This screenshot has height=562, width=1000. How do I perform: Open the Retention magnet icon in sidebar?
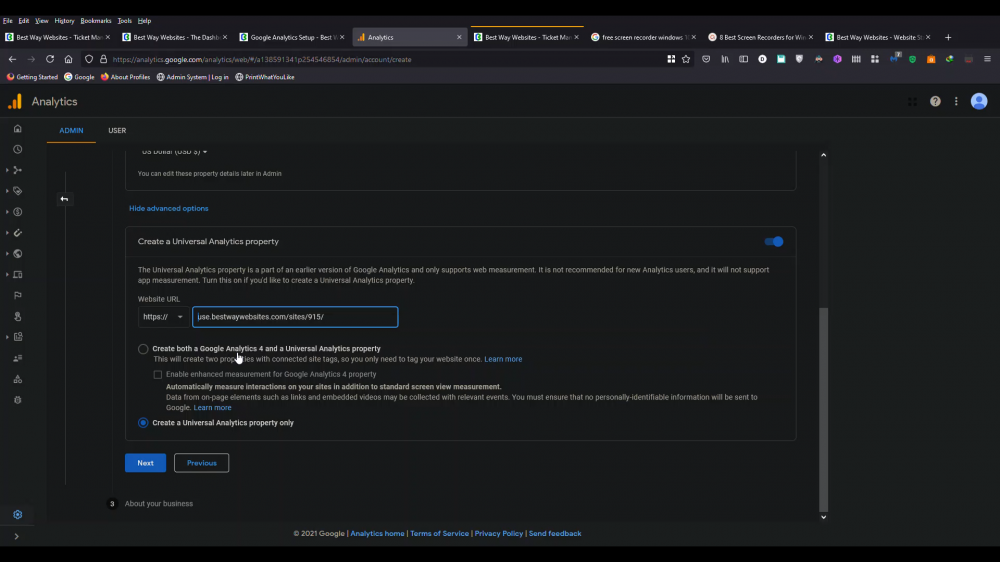(18, 233)
